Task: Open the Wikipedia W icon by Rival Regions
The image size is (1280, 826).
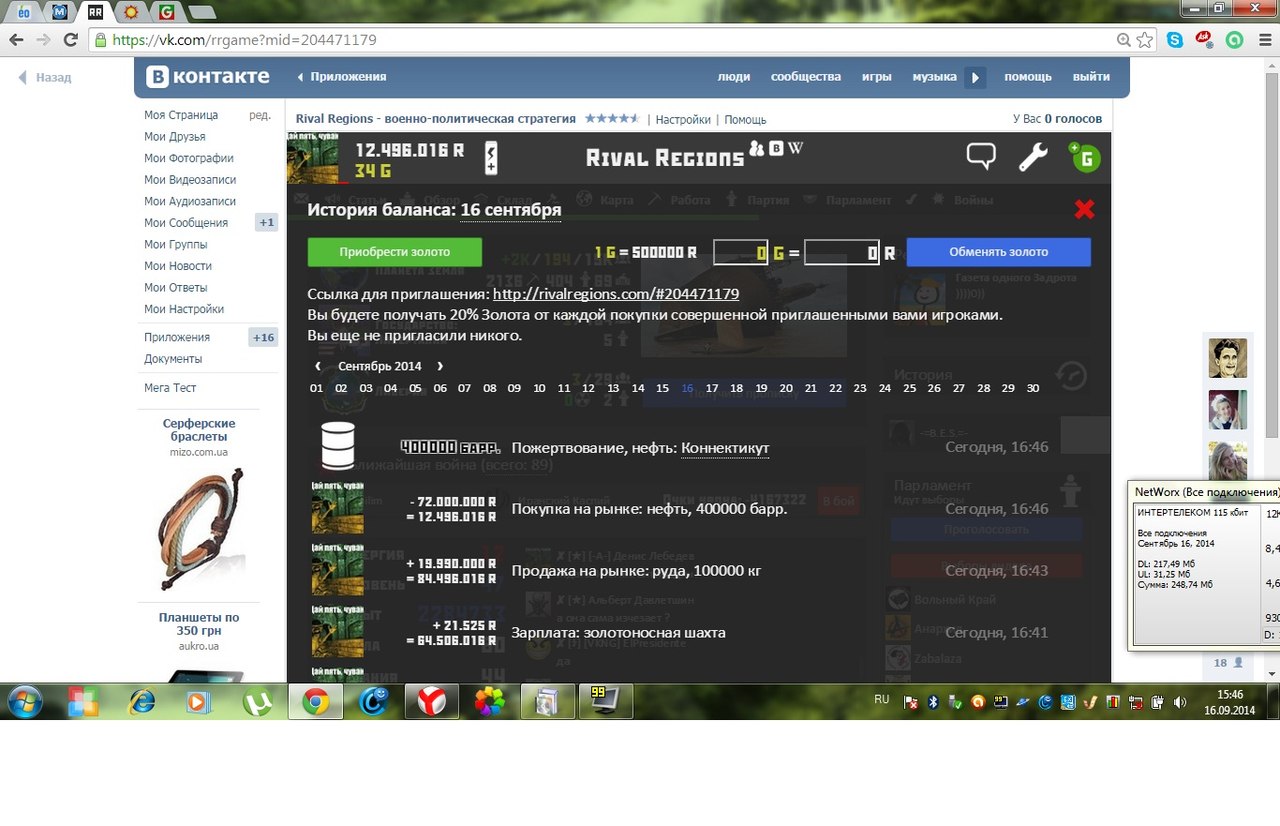Action: pyautogui.click(x=795, y=148)
